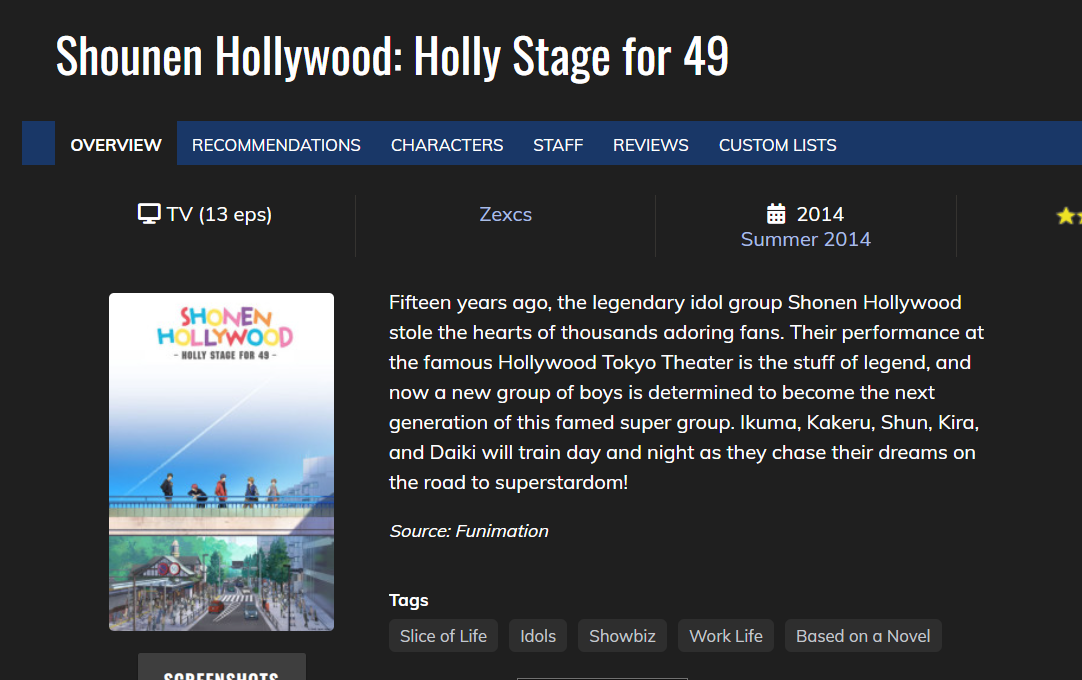Viewport: 1082px width, 680px height.
Task: Click the calendar icon beside 2014
Action: click(x=776, y=214)
